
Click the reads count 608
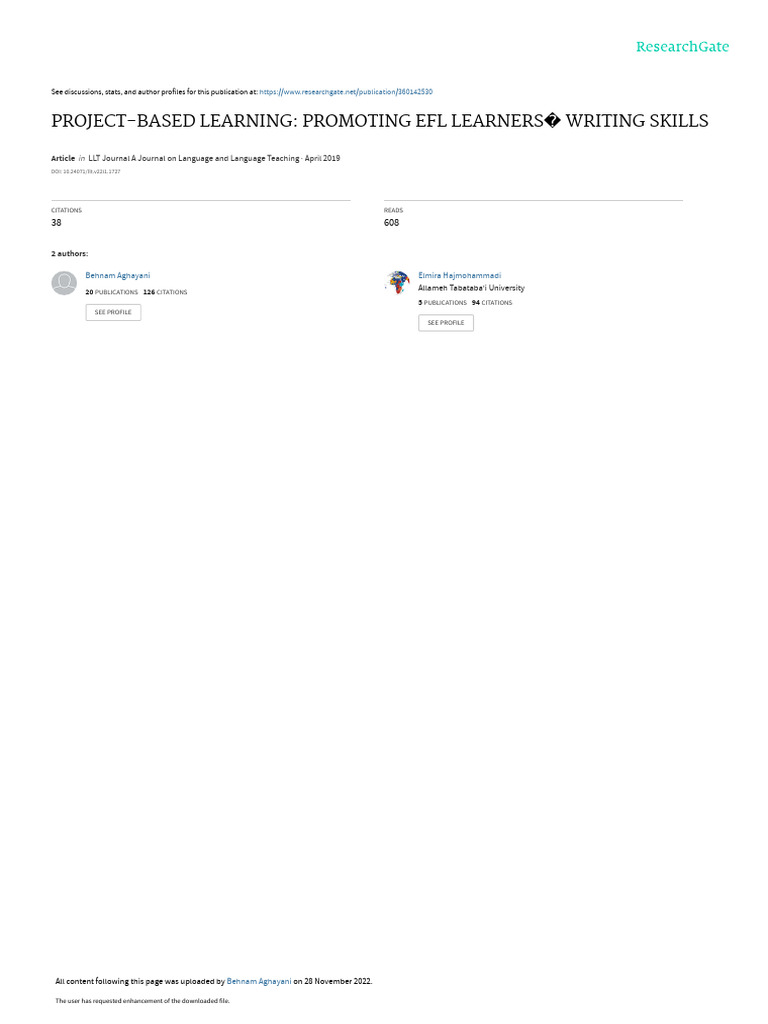391,223
